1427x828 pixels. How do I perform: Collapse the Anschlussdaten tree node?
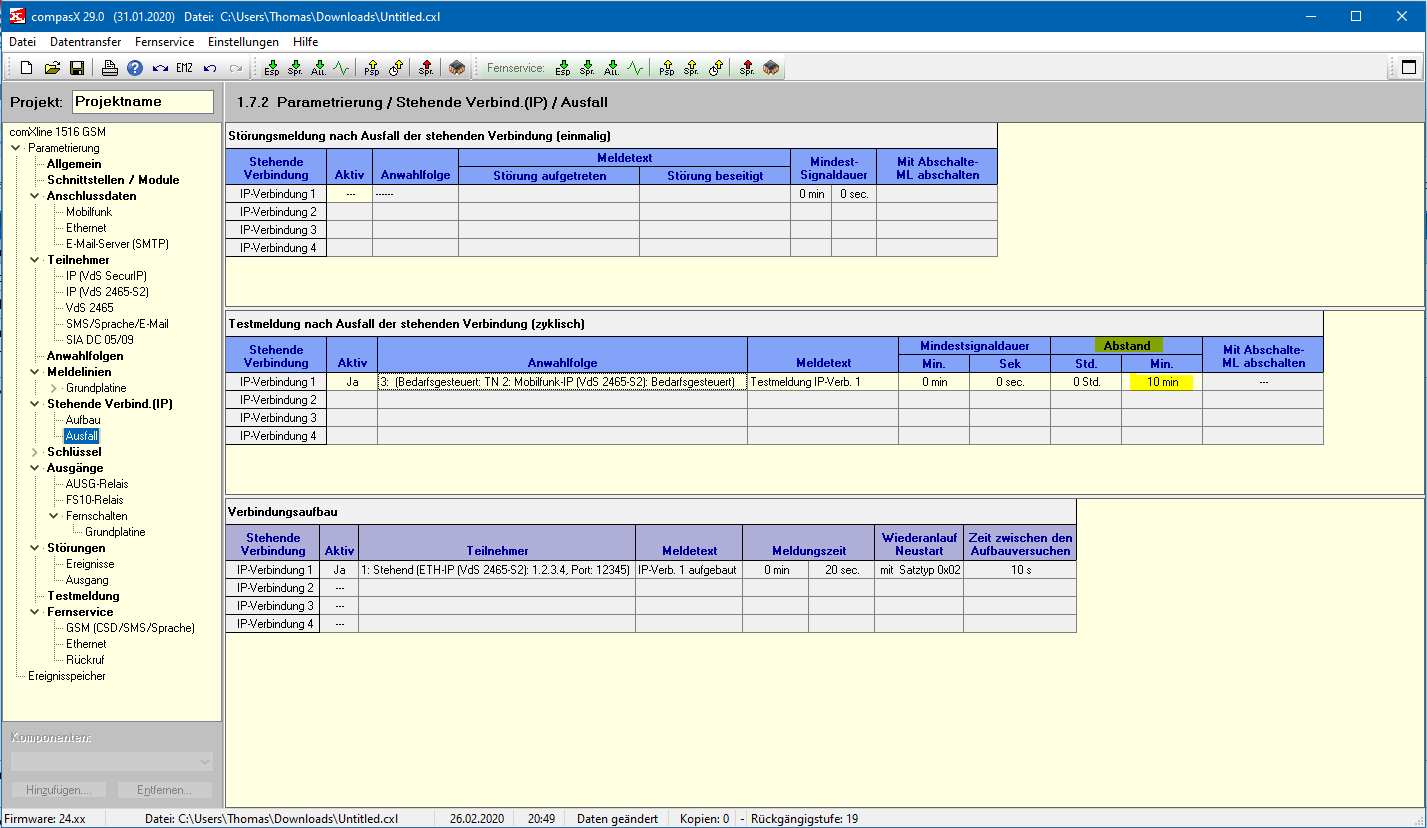coord(35,196)
